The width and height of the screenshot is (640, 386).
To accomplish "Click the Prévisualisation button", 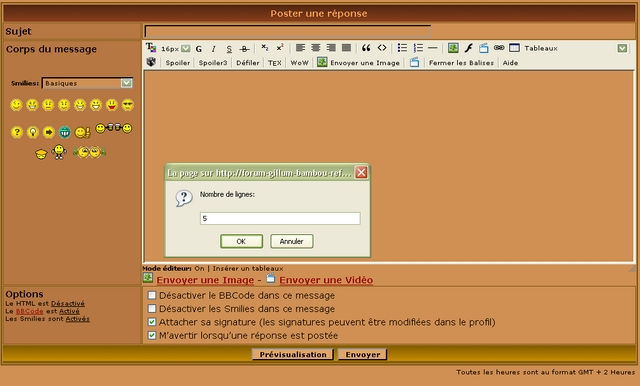I will (x=293, y=354).
